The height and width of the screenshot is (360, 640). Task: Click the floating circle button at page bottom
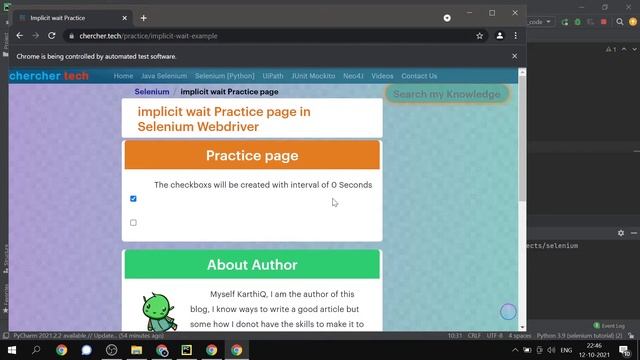[x=508, y=312]
